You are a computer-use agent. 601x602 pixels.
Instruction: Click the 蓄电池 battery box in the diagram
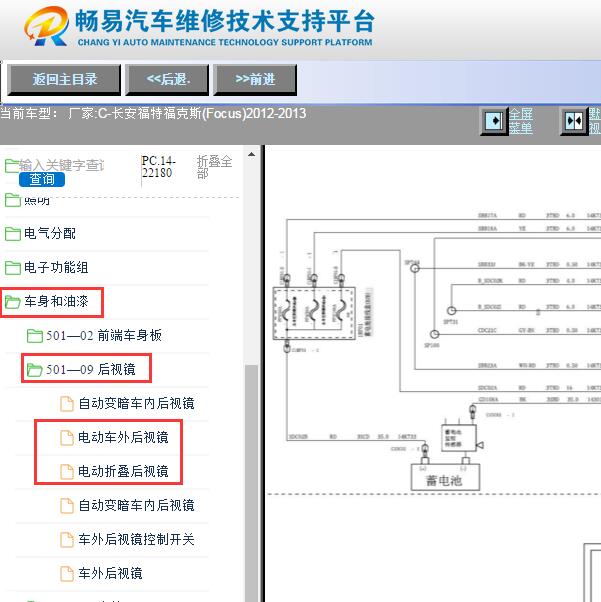click(x=445, y=477)
